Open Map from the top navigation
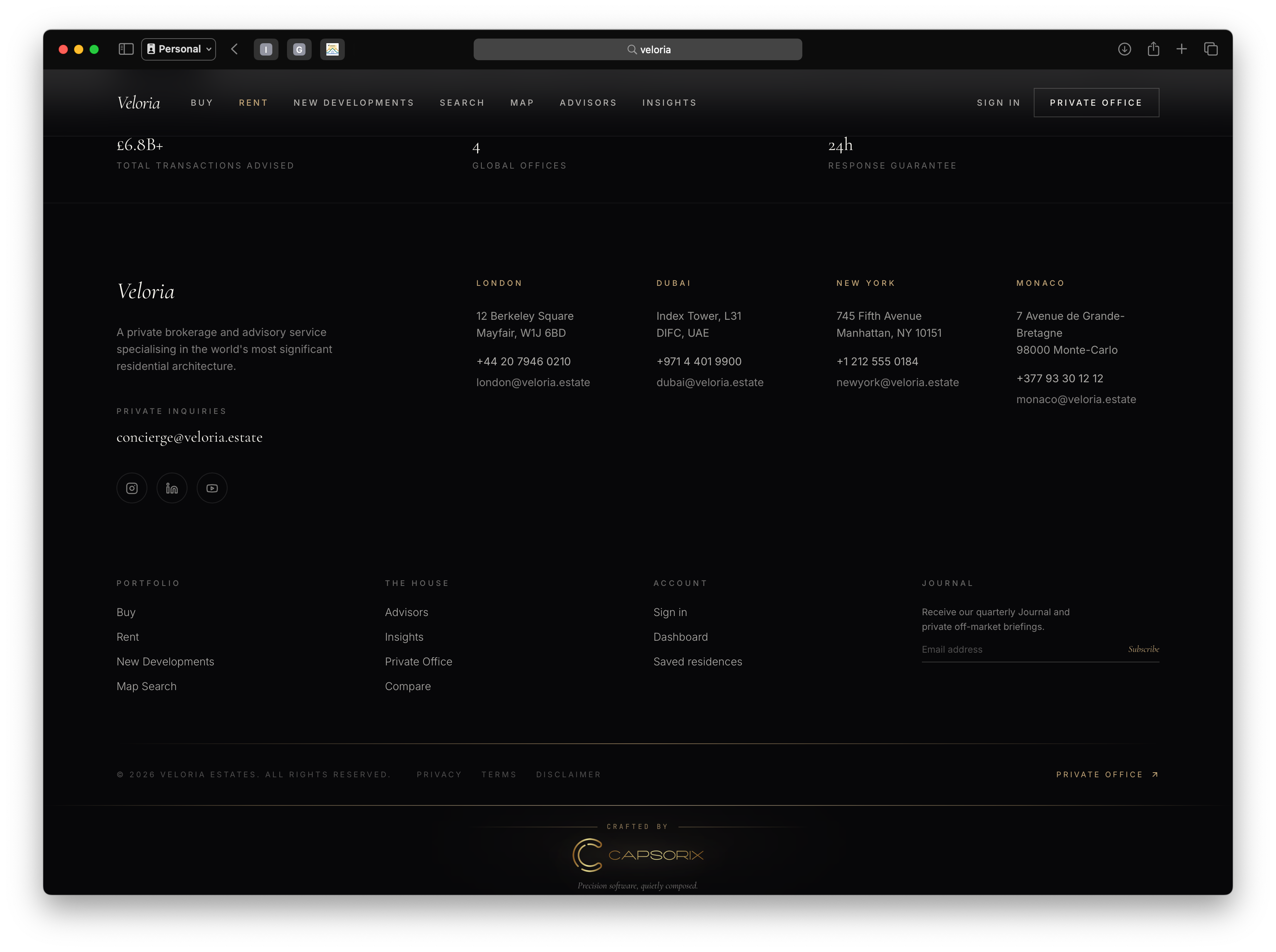 (x=522, y=103)
